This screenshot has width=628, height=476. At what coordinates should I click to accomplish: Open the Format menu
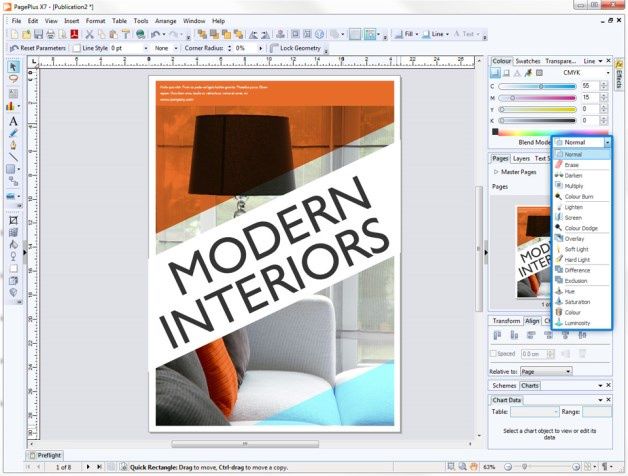pos(95,21)
